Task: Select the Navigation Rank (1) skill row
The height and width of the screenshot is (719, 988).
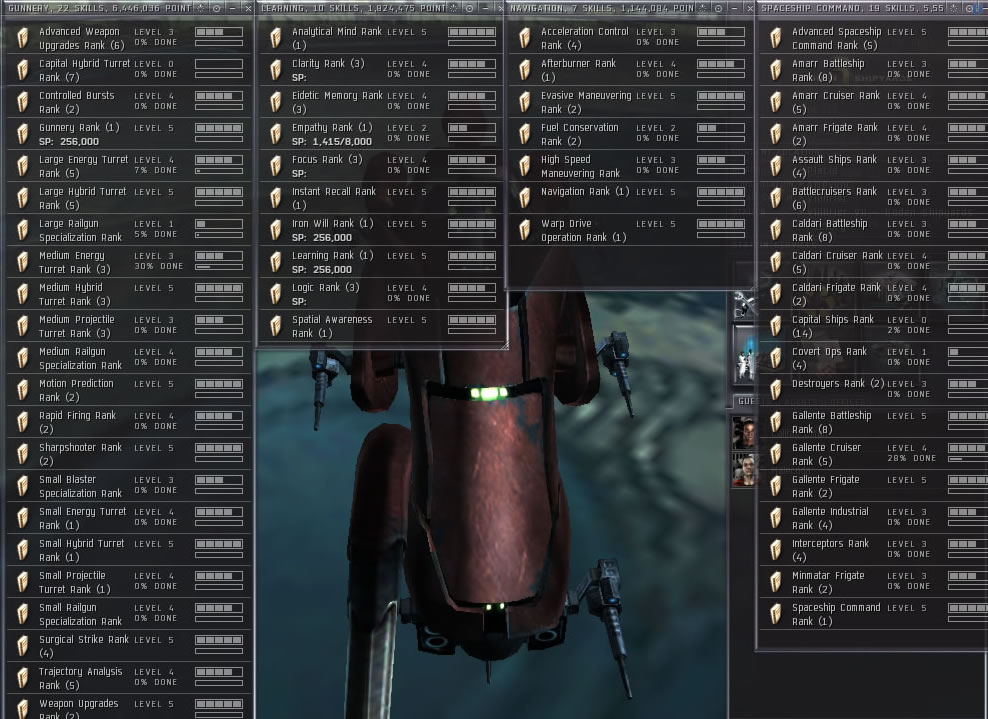Action: (x=630, y=198)
